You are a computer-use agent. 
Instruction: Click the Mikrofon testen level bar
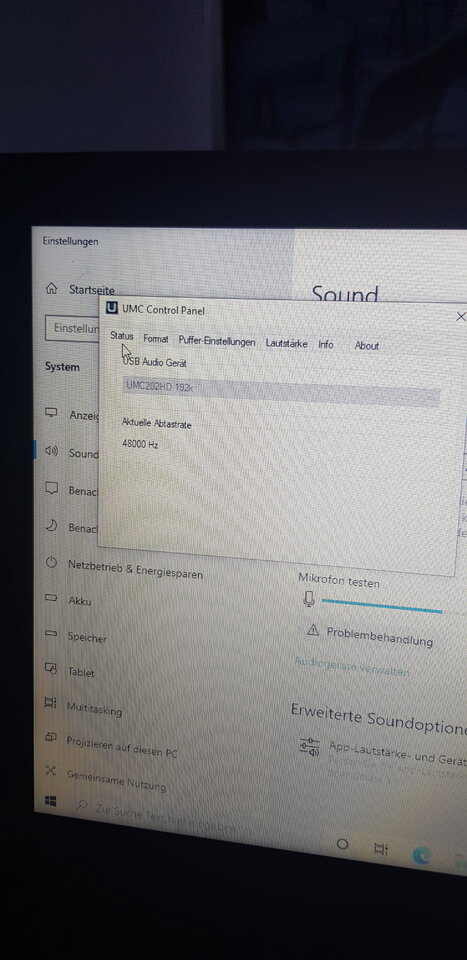point(381,606)
